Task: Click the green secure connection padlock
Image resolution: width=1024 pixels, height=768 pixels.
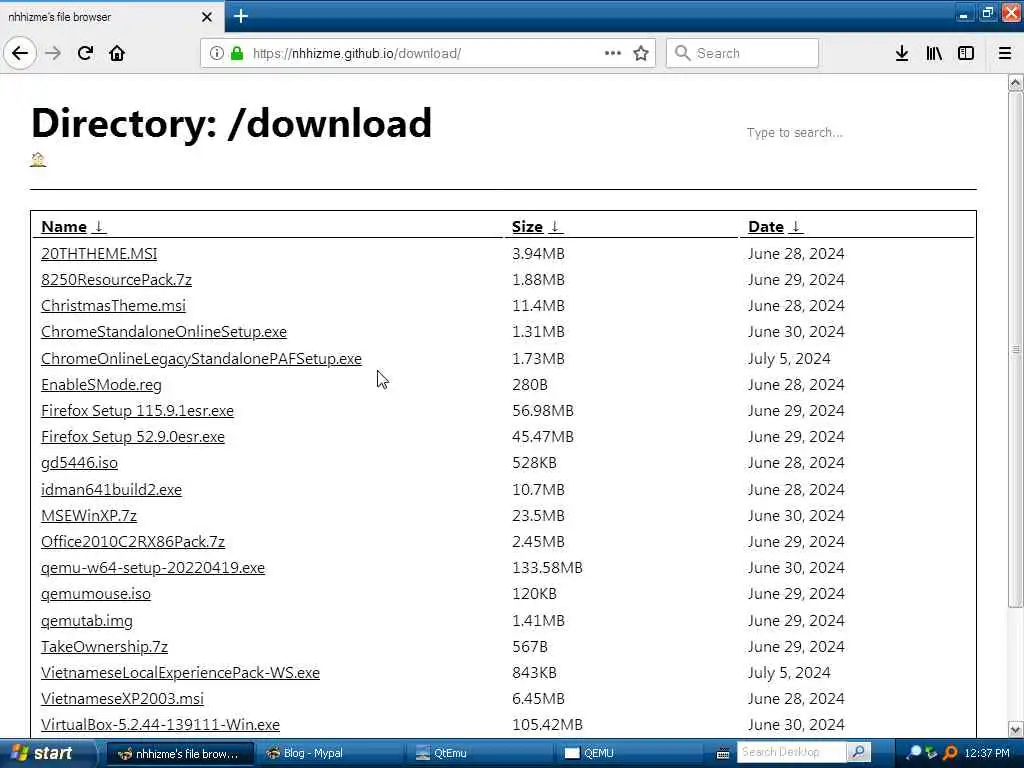Action: pos(237,53)
